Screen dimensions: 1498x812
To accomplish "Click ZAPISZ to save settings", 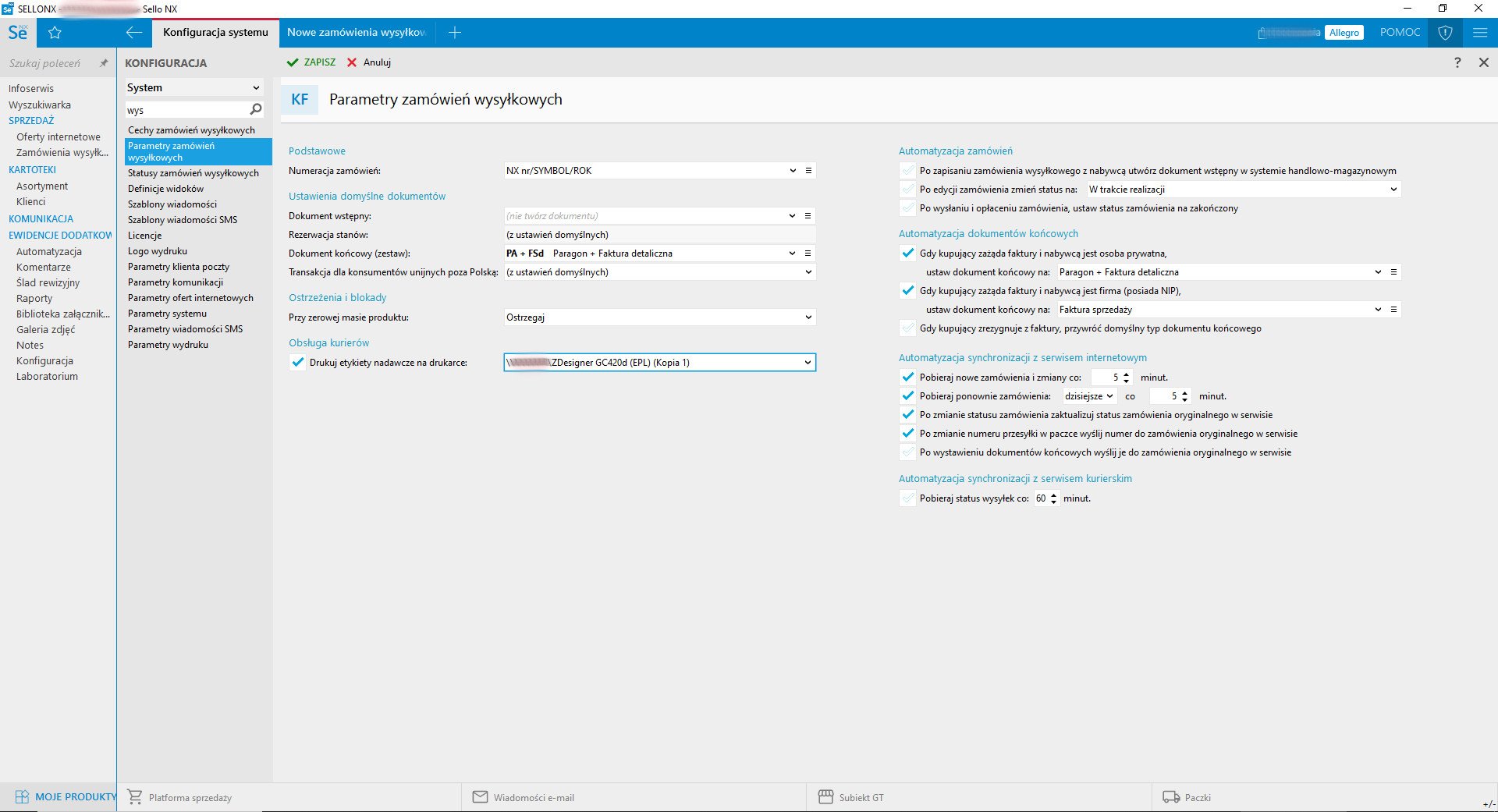I will pos(311,62).
